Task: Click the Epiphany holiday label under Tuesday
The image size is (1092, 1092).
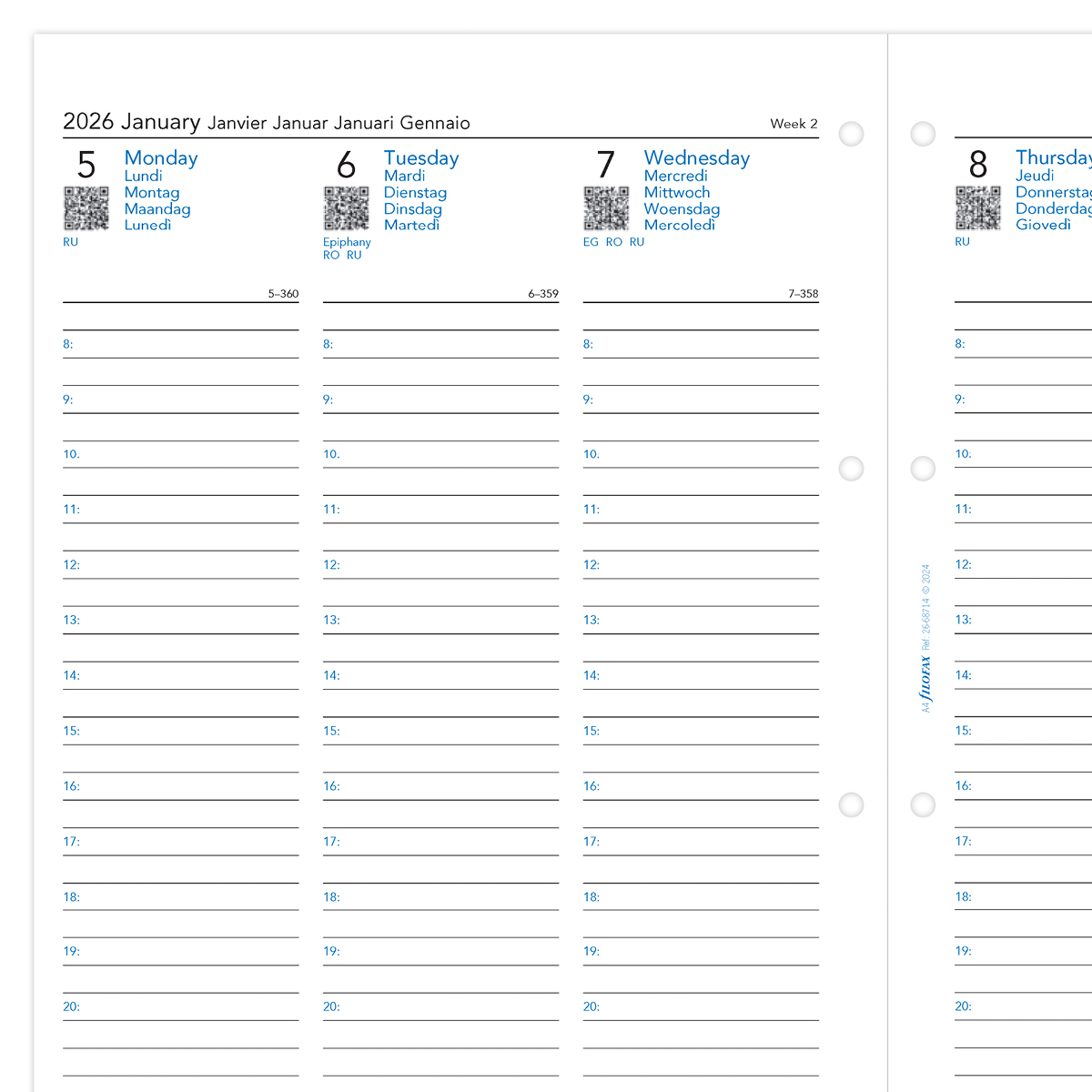Action: 347,242
